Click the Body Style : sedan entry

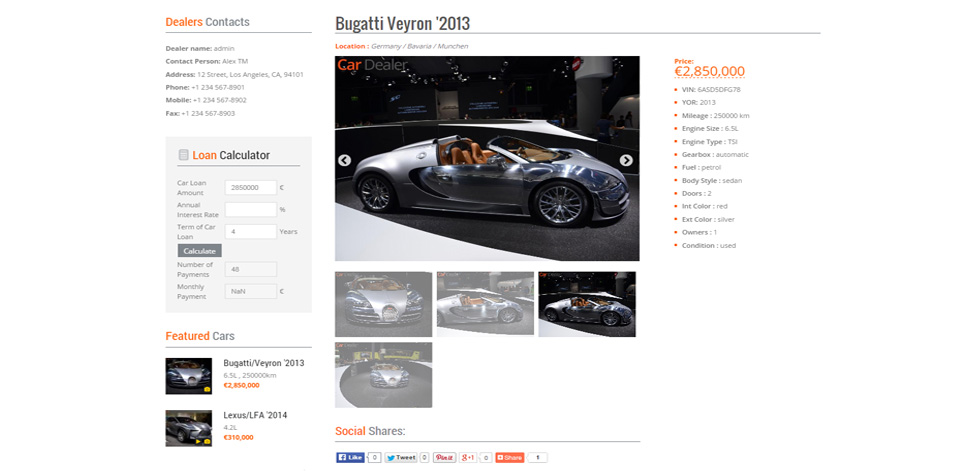pyautogui.click(x=712, y=181)
